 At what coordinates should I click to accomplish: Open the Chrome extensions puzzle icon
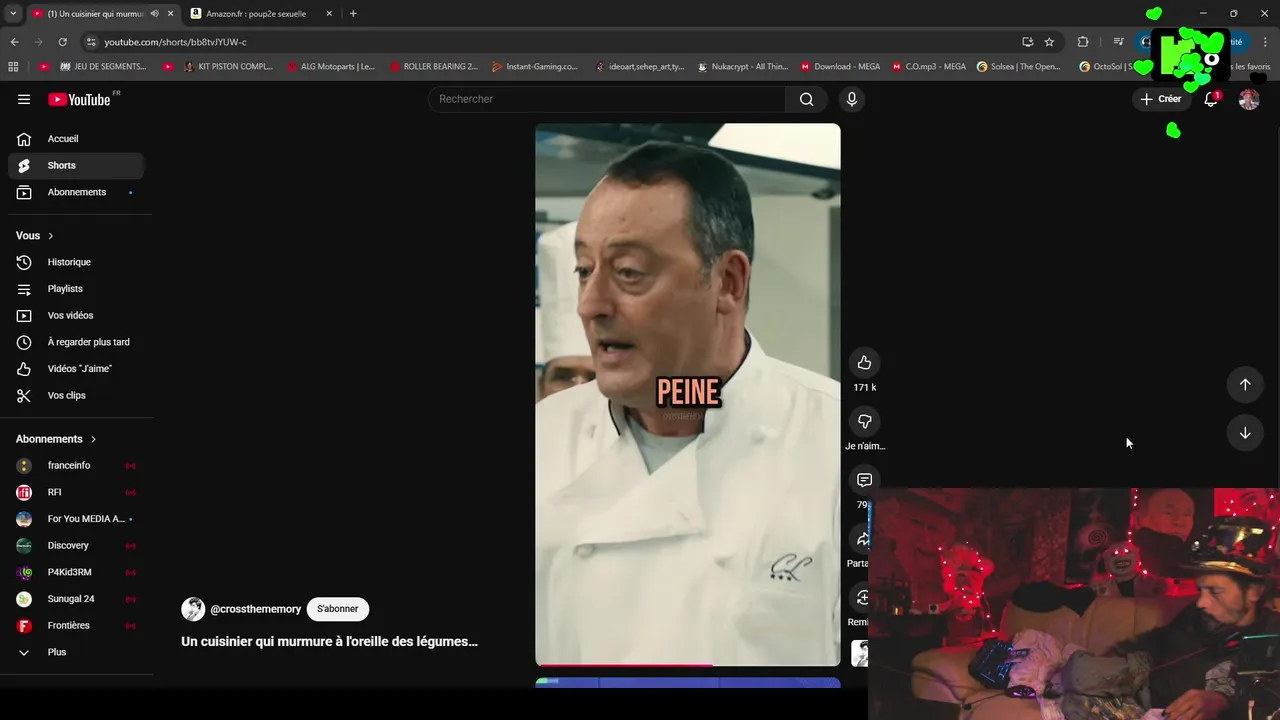point(1083,42)
